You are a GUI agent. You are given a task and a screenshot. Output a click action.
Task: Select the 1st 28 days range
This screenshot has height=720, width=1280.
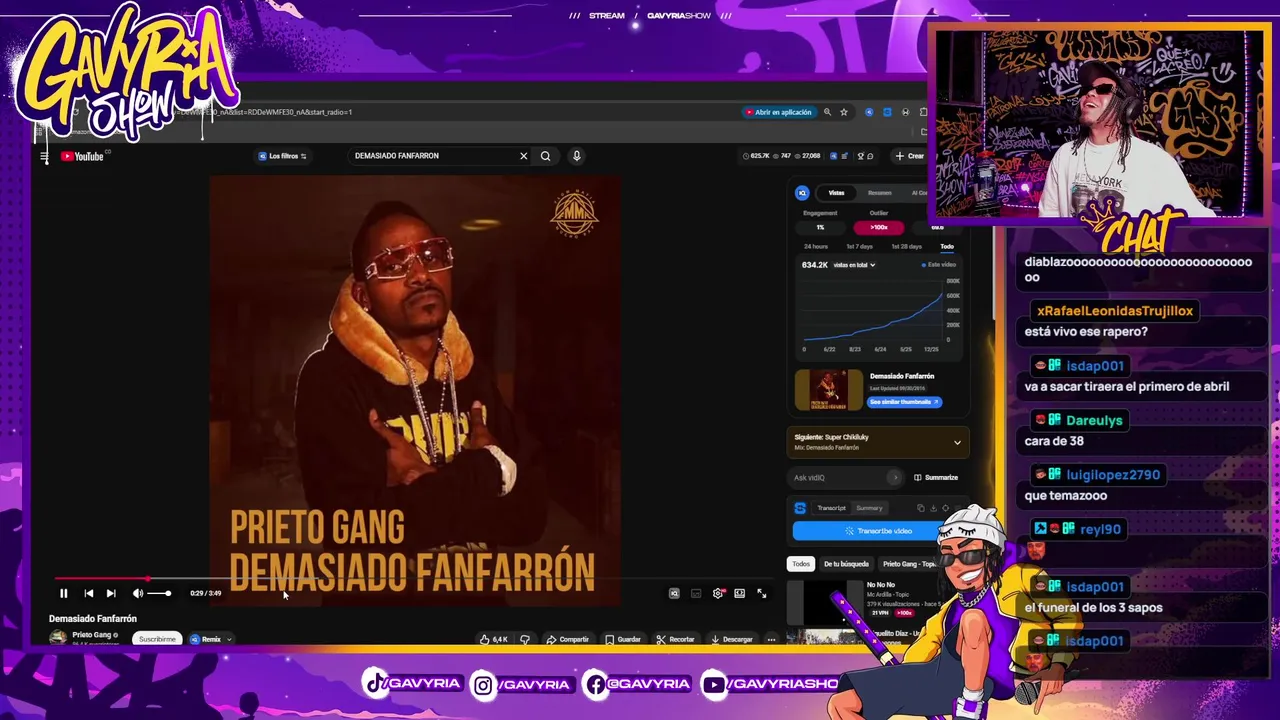[x=906, y=246]
